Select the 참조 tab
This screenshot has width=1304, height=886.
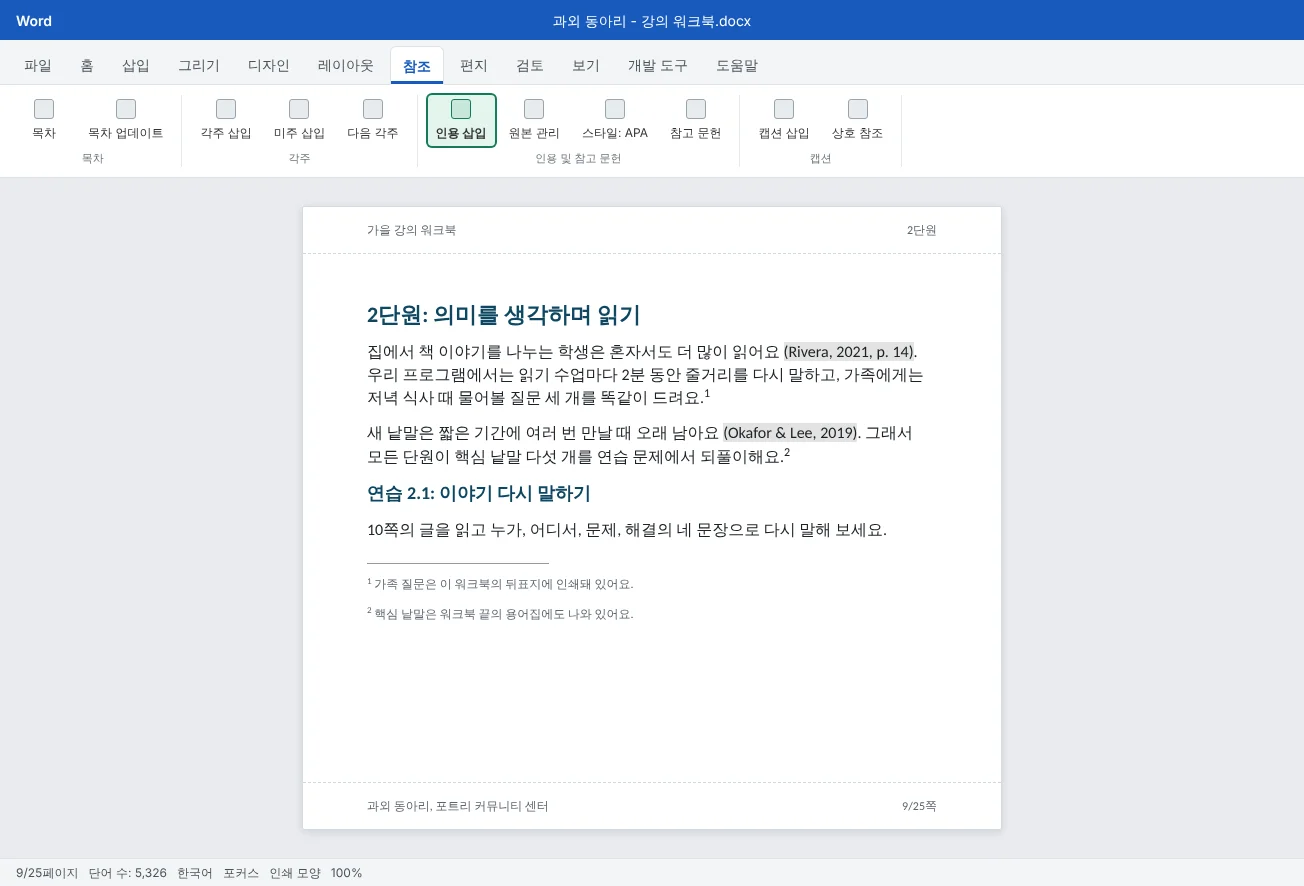coord(417,66)
